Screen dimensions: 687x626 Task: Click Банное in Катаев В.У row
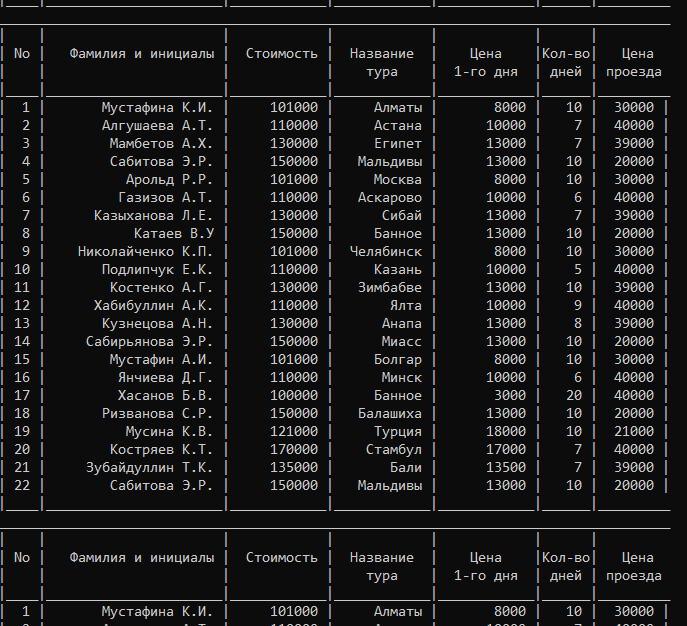coord(398,233)
